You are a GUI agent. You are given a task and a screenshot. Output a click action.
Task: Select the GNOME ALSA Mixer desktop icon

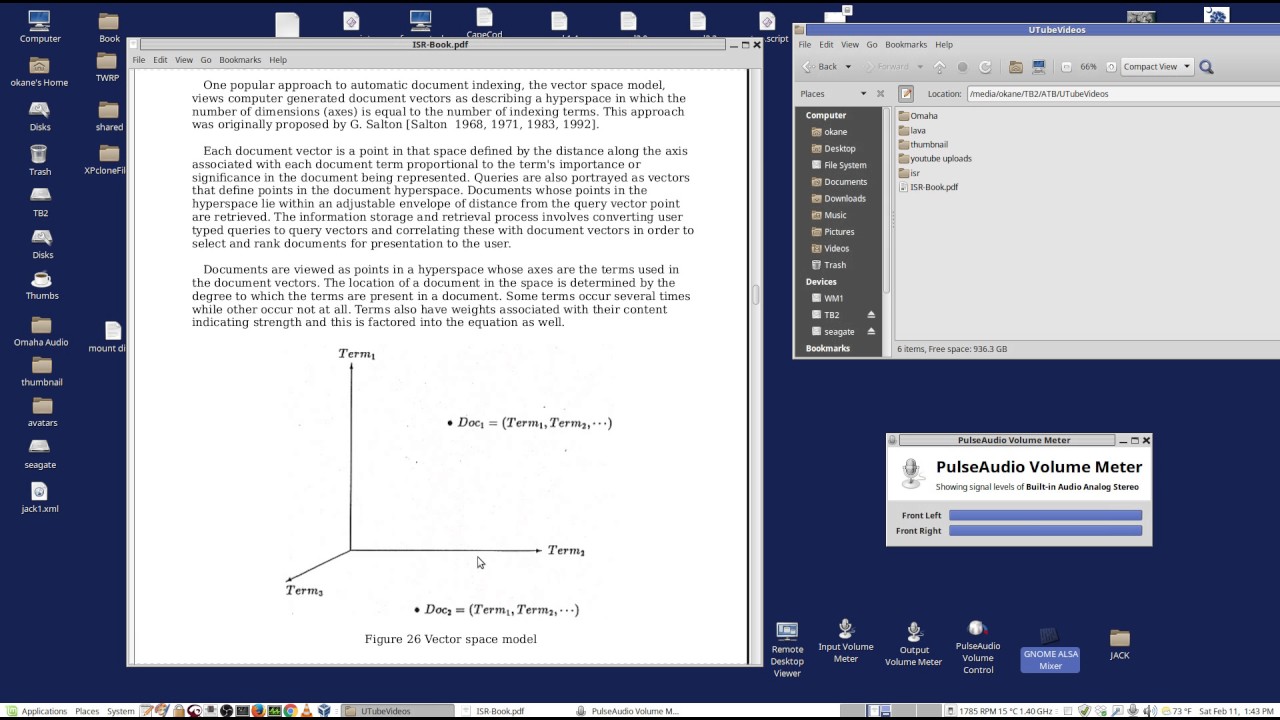tap(1050, 650)
